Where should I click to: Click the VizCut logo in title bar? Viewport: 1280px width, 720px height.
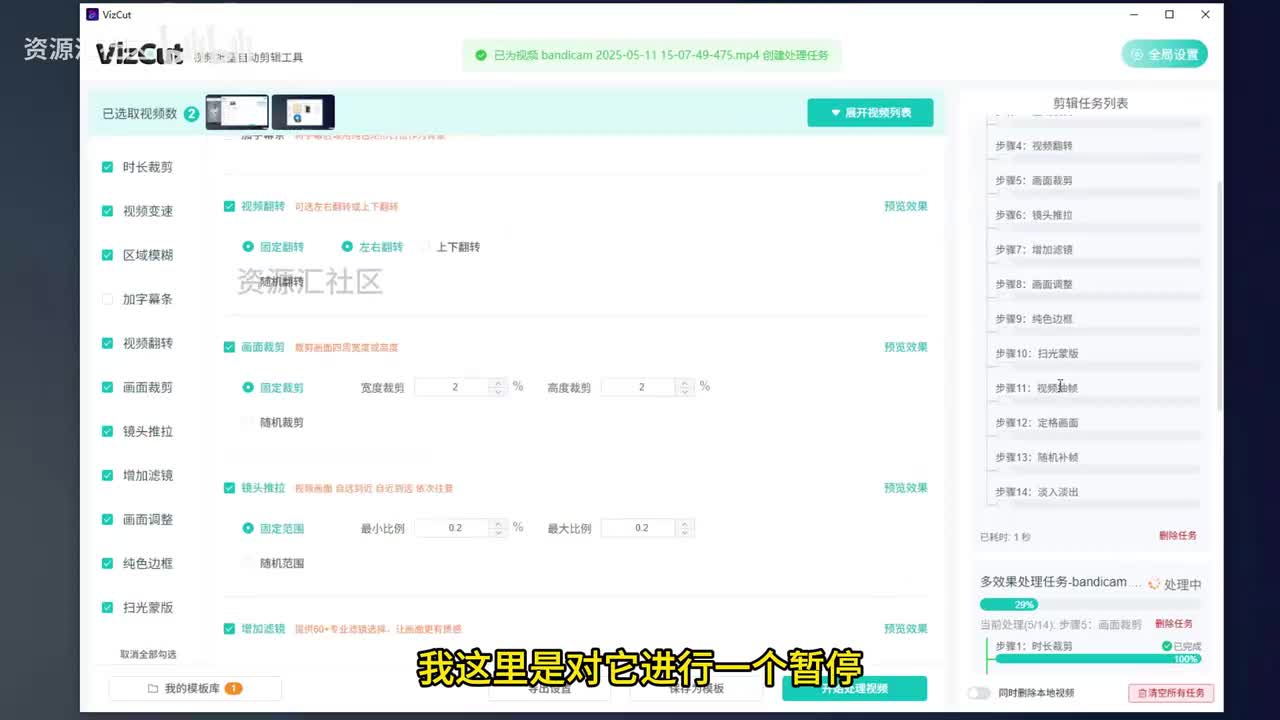pyautogui.click(x=93, y=15)
